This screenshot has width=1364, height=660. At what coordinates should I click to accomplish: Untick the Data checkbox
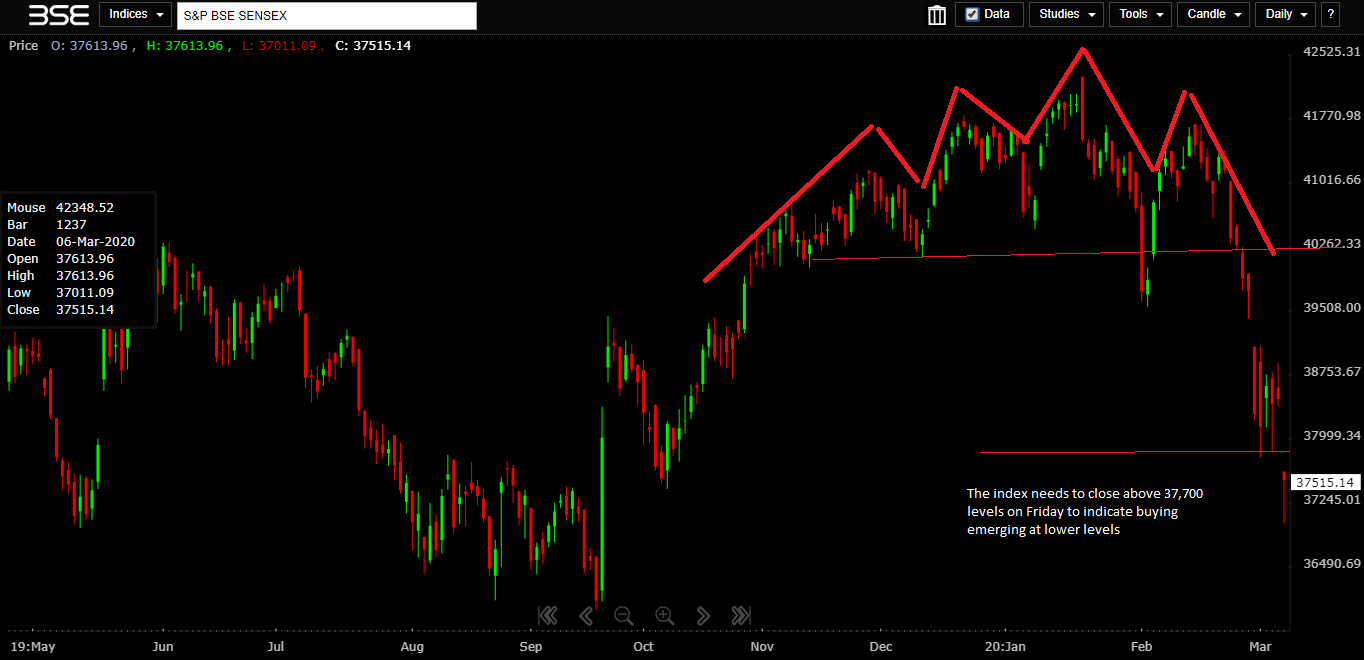[973, 15]
